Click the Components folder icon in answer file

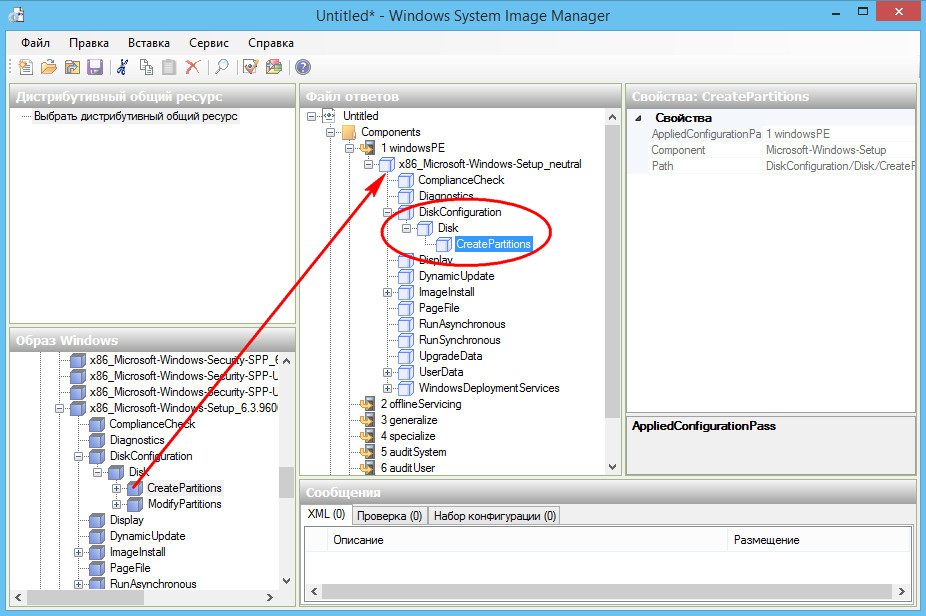pyautogui.click(x=348, y=132)
